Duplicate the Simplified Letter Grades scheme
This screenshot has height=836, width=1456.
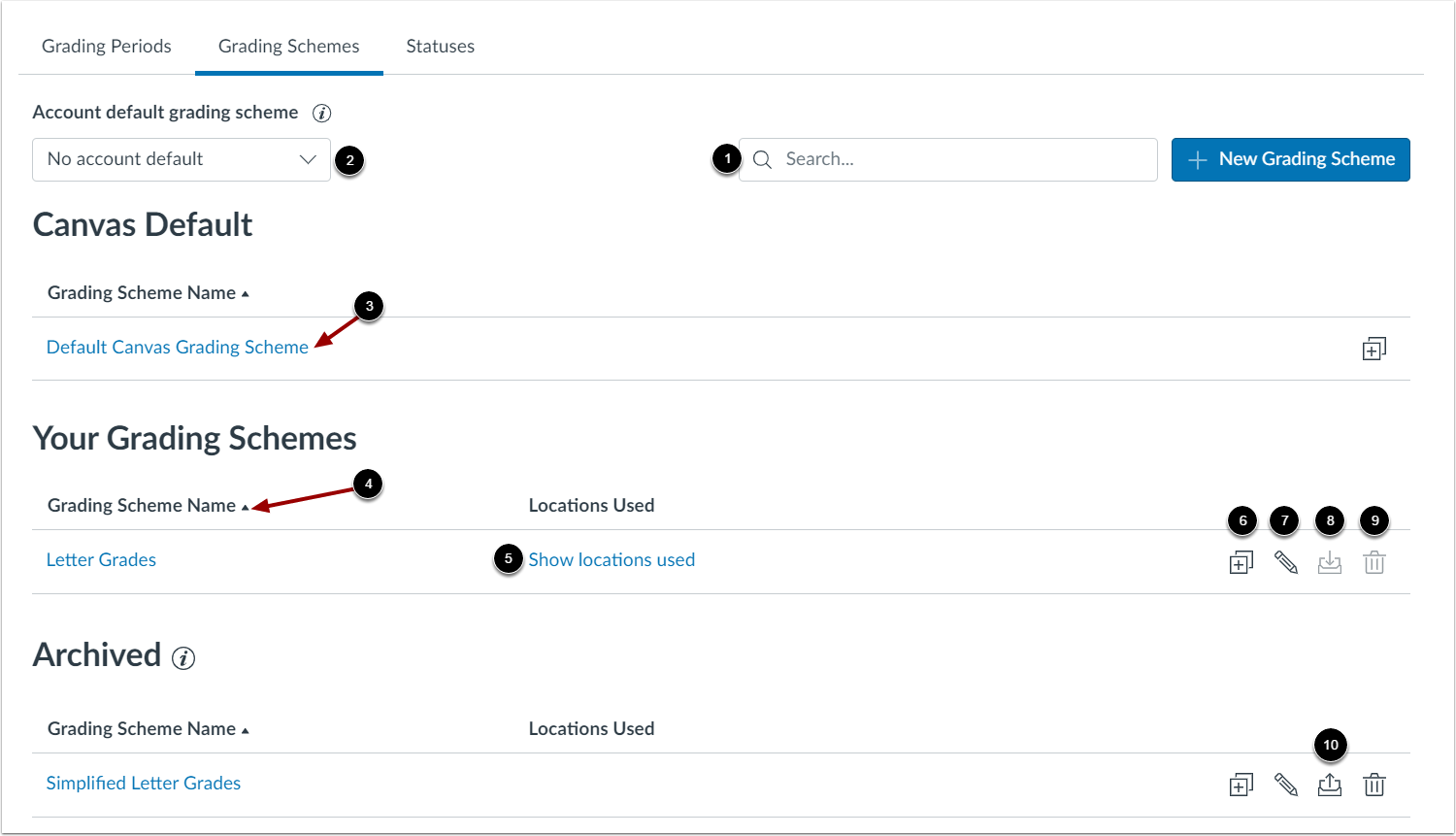[x=1241, y=785]
